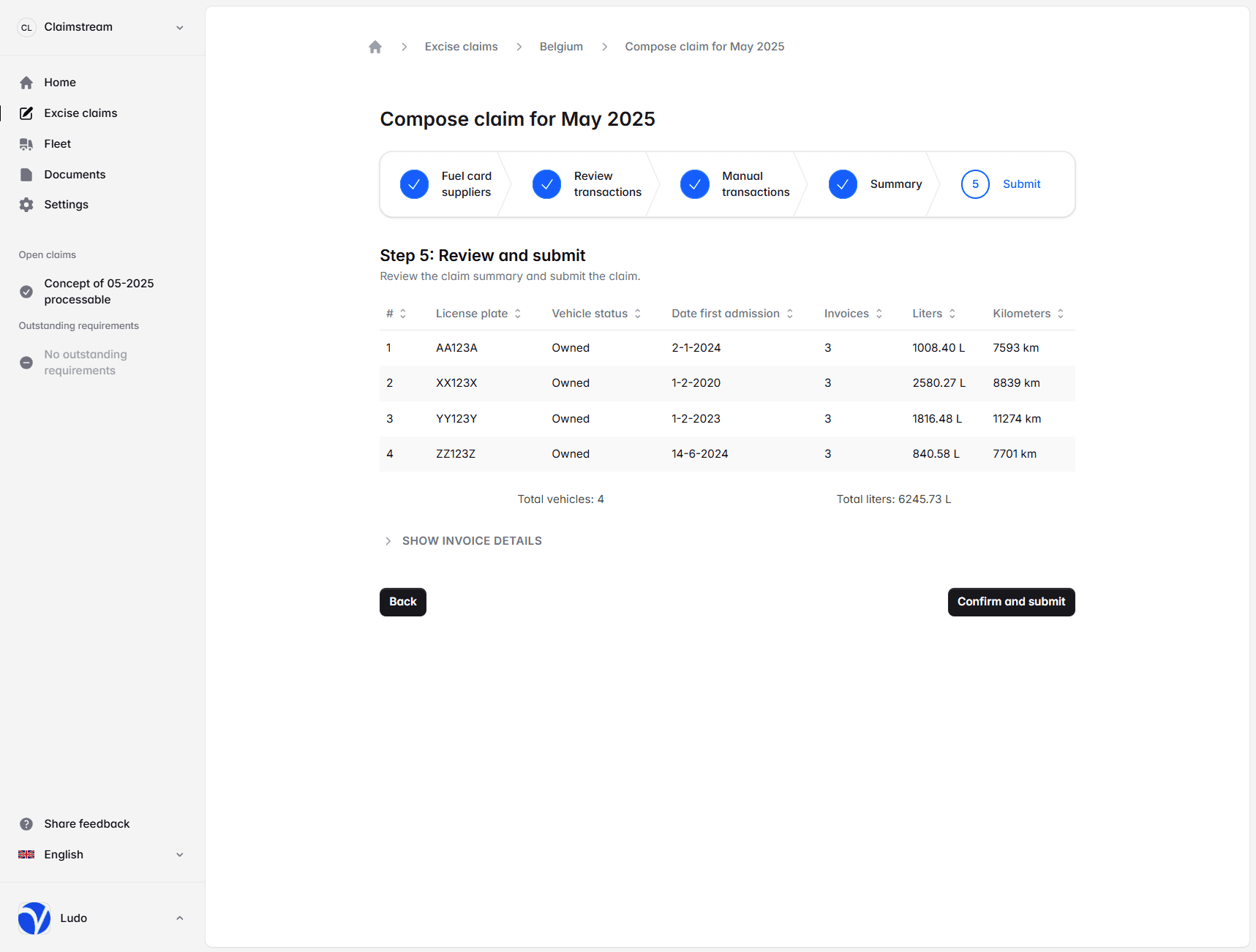1256x952 pixels.
Task: Click the Confirm and submit button
Action: pos(1011,602)
